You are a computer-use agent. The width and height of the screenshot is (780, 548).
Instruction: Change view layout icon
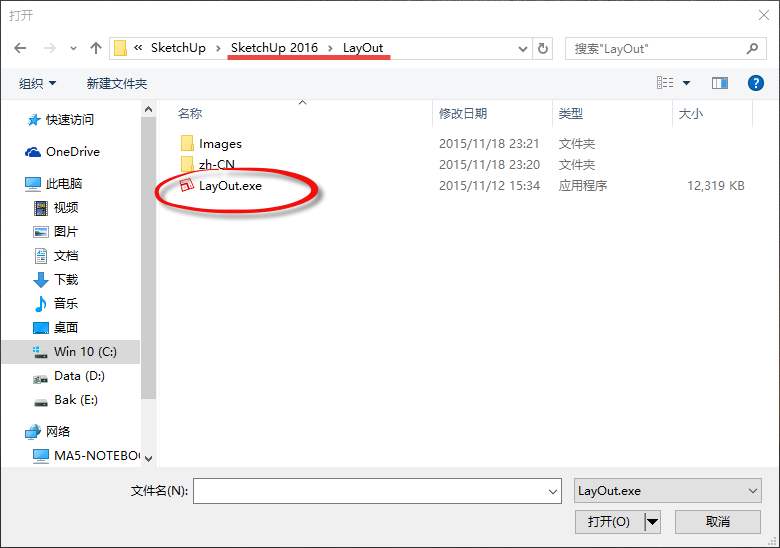click(665, 83)
